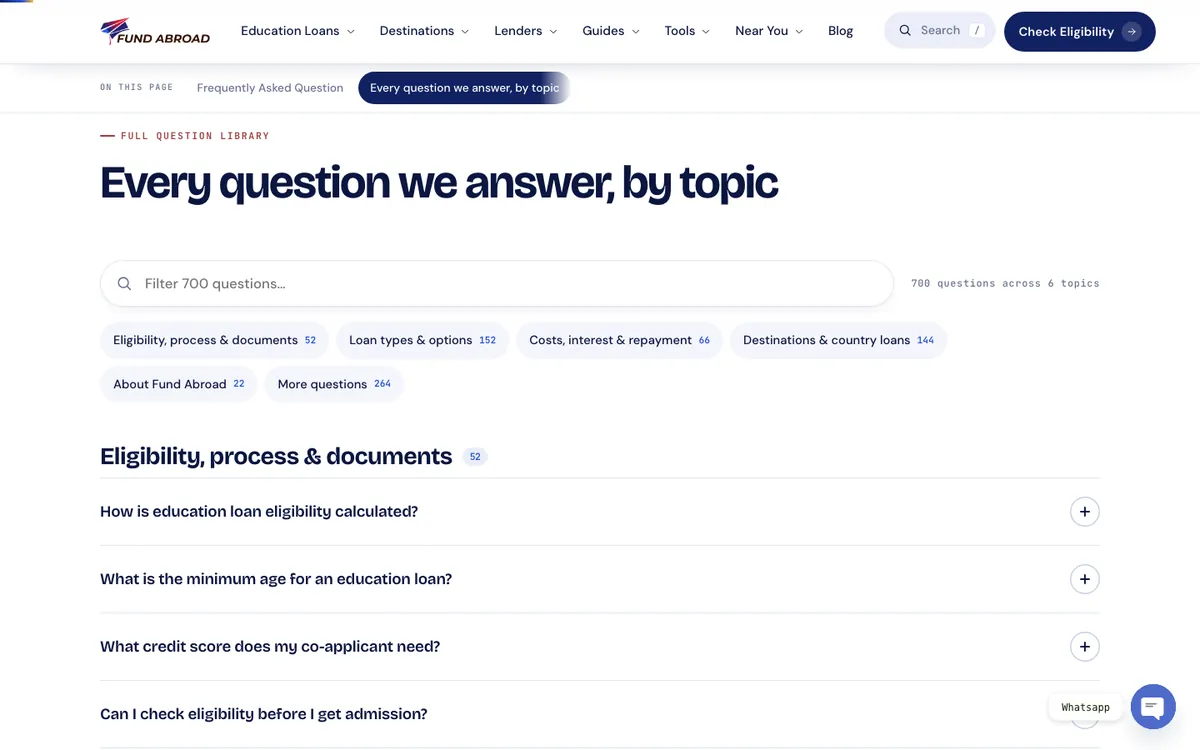Click the Check Eligibility button

click(1080, 32)
